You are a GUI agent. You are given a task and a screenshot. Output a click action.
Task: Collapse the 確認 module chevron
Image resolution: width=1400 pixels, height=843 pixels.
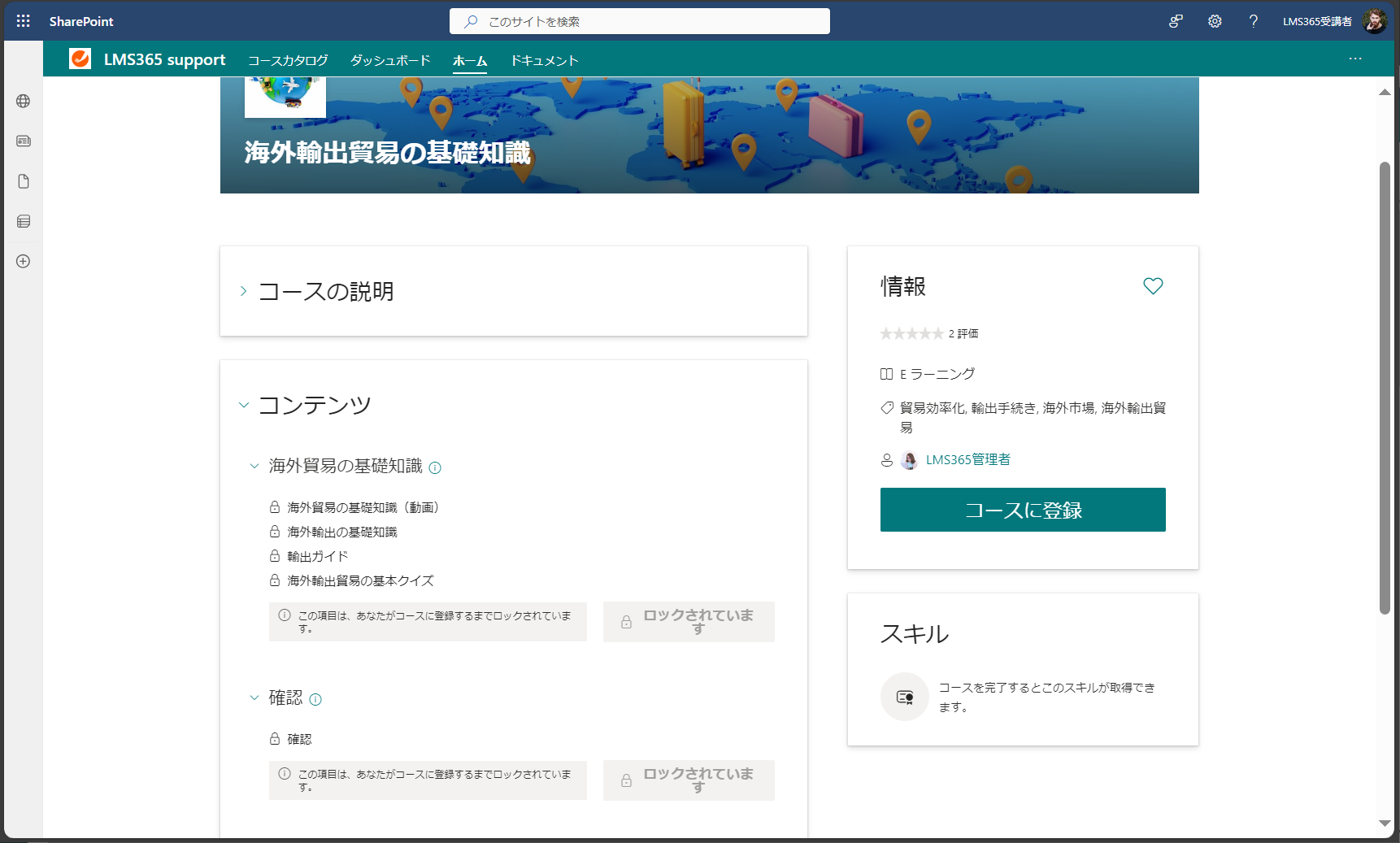pyautogui.click(x=253, y=697)
